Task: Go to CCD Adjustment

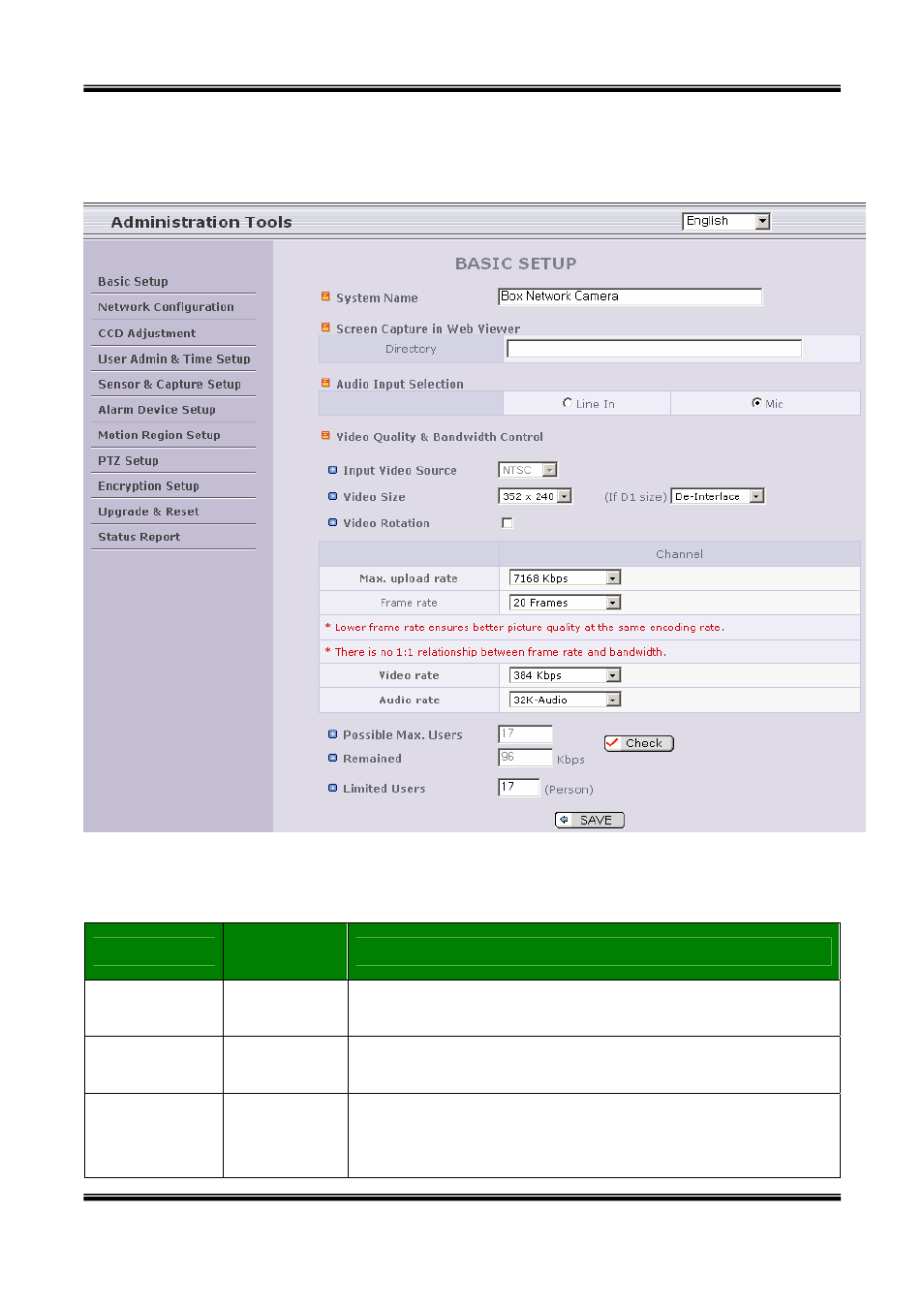Action: click(146, 333)
